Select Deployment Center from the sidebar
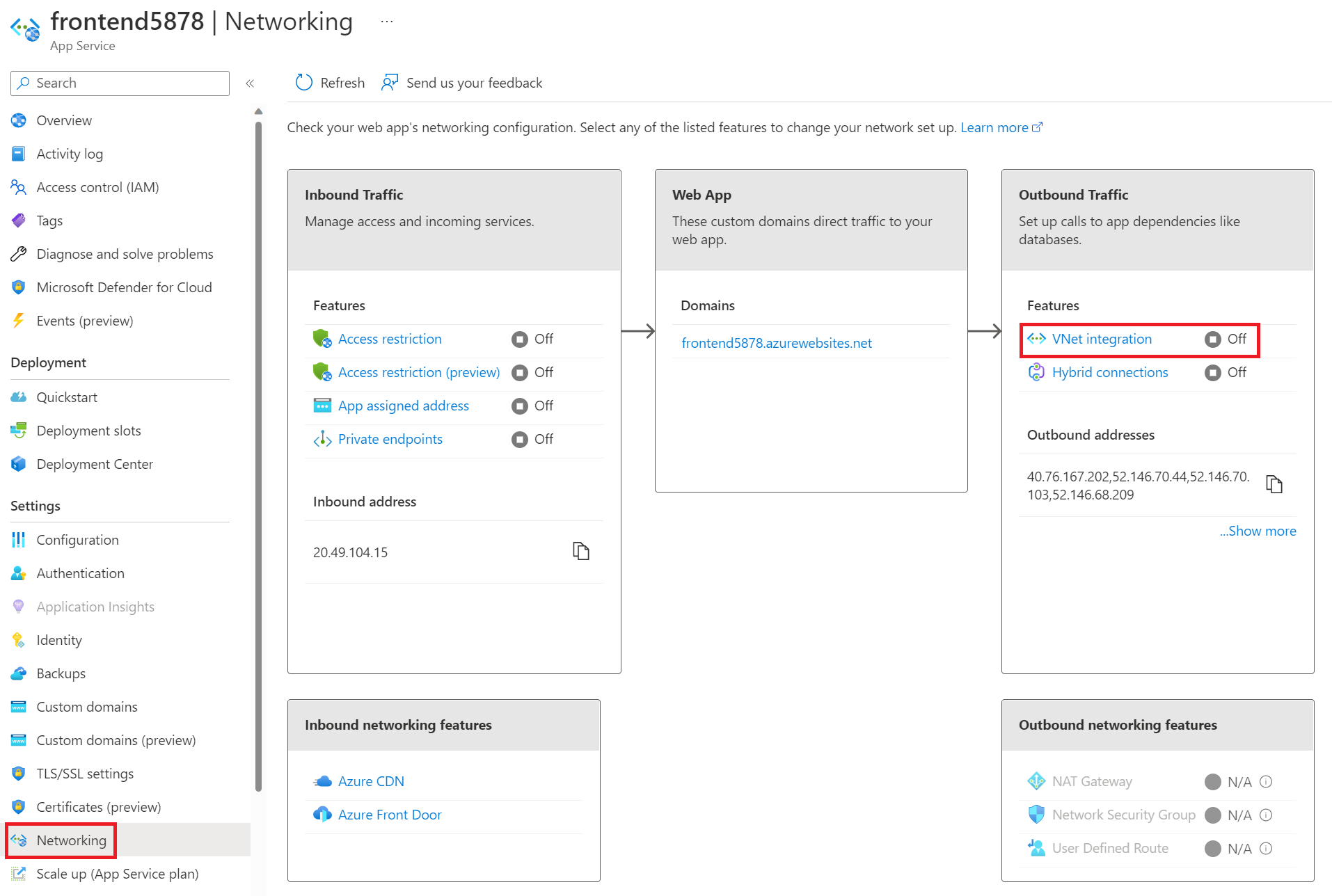This screenshot has height=896, width=1332. [x=95, y=464]
